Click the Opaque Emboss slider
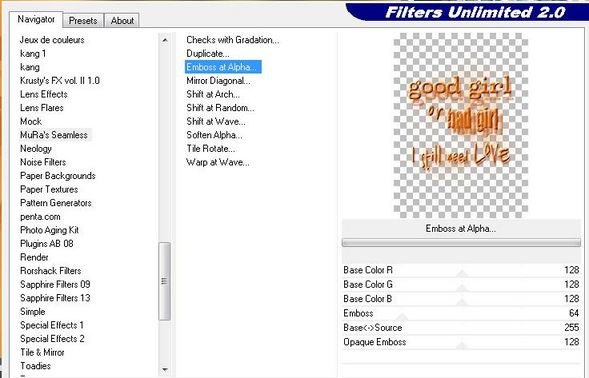Screen dimensions: 589x378 click(461, 342)
